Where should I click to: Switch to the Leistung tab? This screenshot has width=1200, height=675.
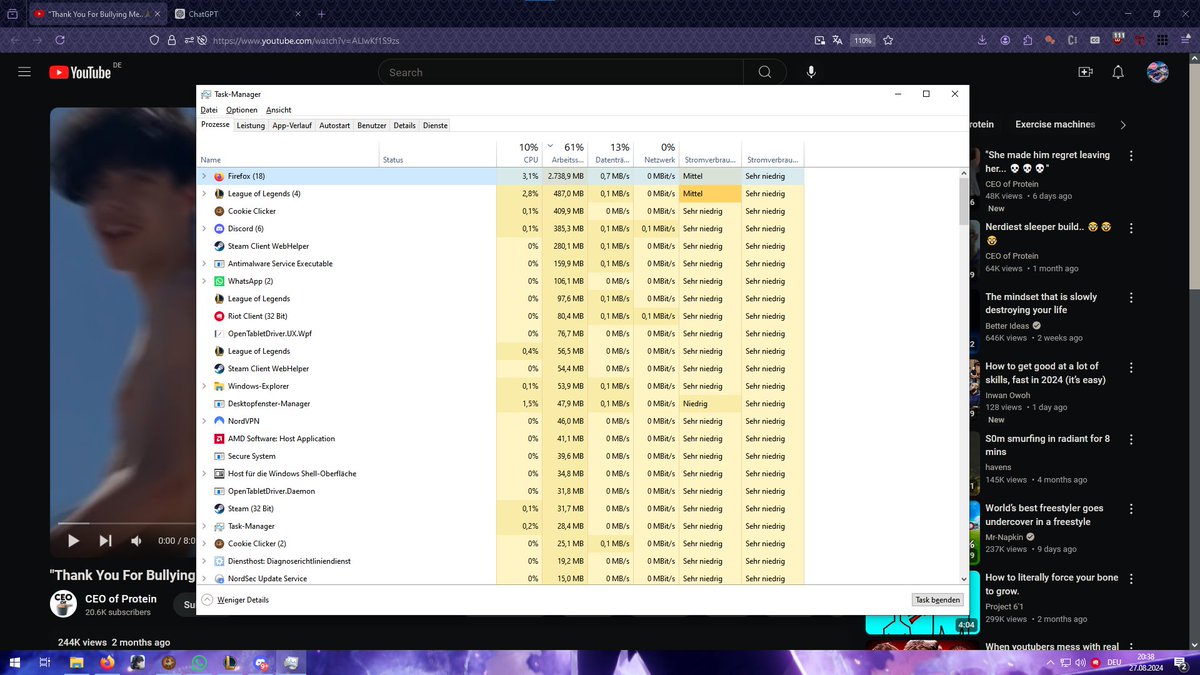[250, 125]
